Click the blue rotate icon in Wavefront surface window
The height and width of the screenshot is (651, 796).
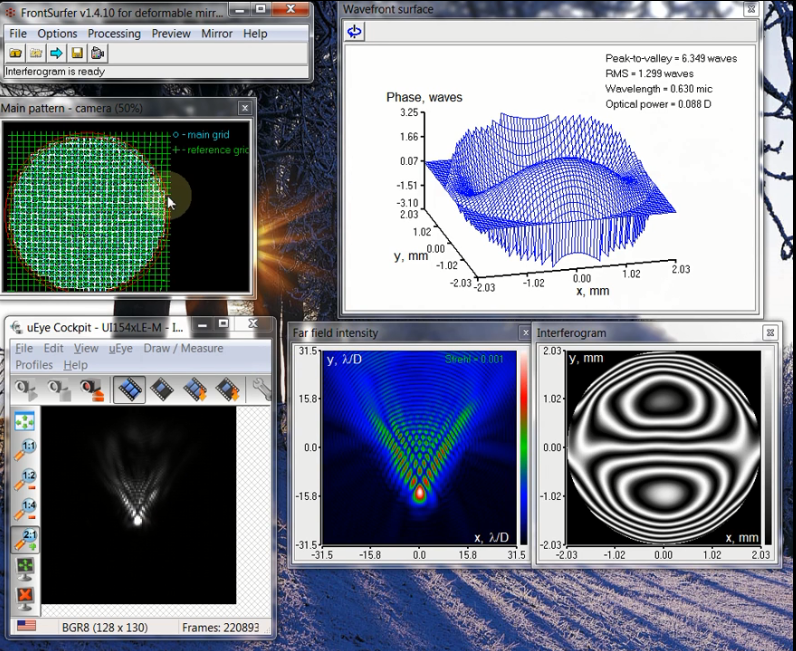click(x=354, y=31)
